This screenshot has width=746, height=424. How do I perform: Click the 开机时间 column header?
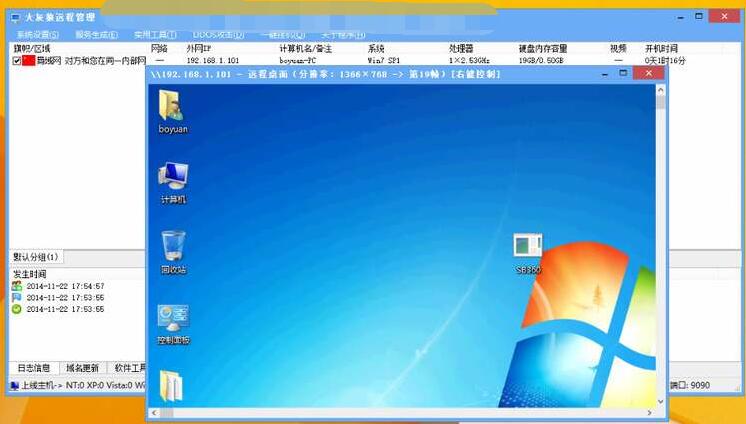click(662, 48)
